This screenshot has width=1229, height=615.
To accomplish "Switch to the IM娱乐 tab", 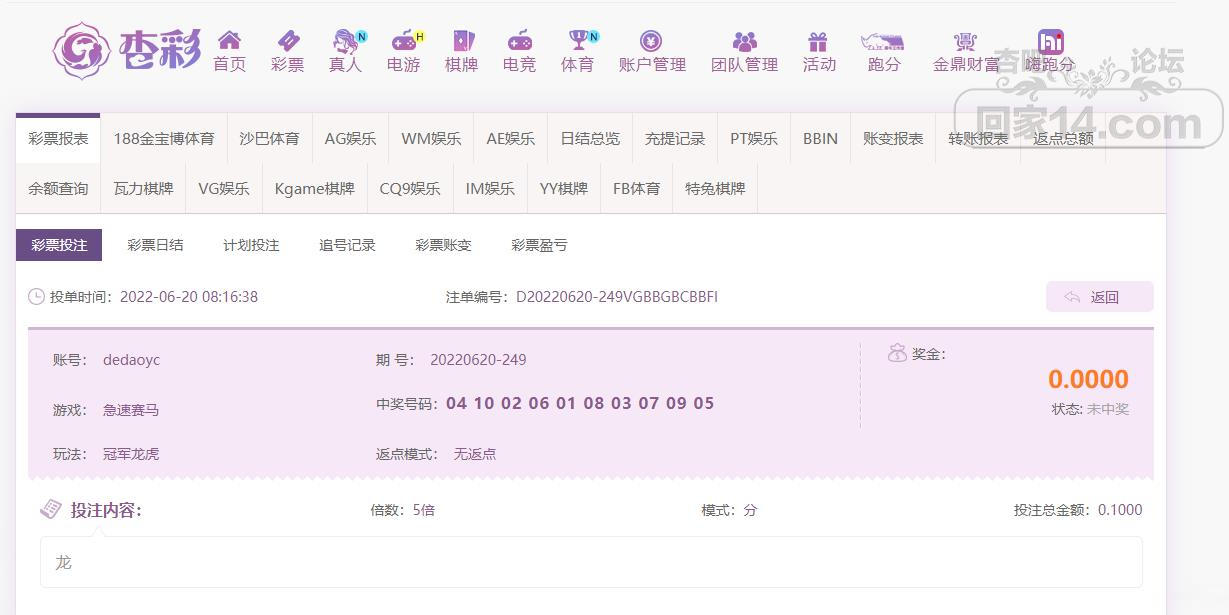I will (x=490, y=189).
